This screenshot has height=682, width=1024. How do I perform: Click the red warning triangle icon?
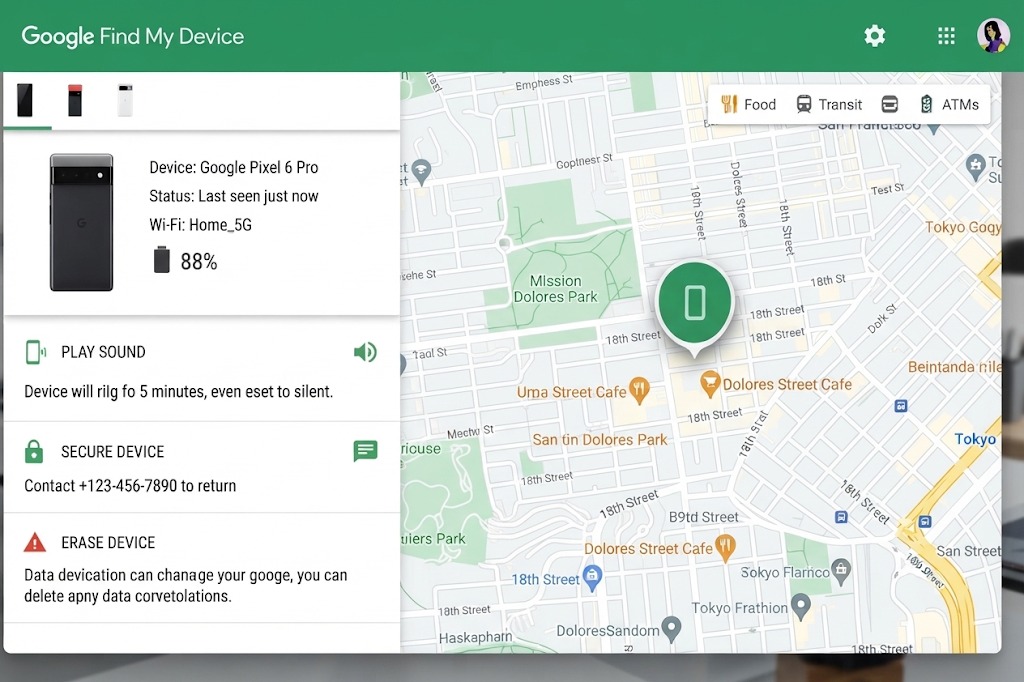tap(35, 542)
